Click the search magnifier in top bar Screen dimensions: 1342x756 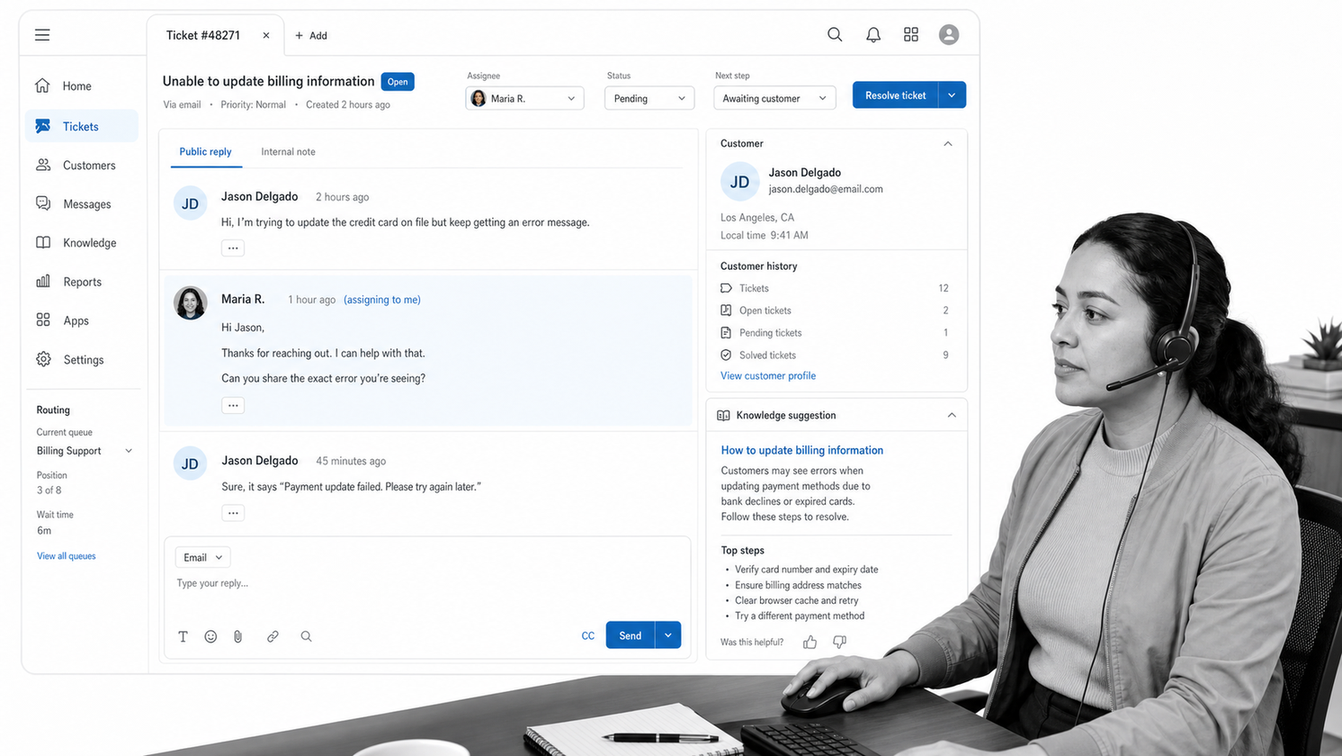[x=835, y=35]
